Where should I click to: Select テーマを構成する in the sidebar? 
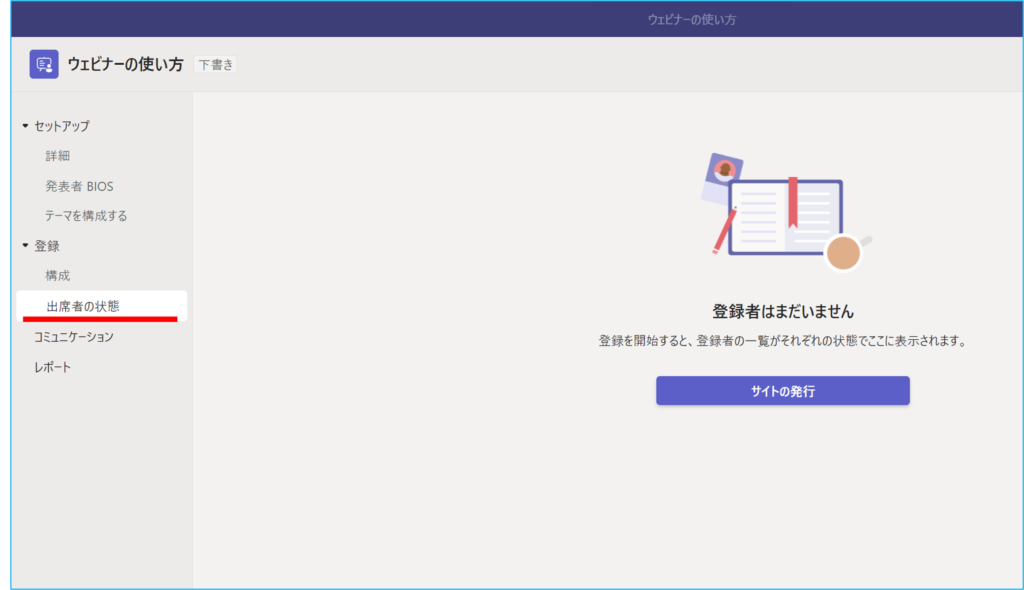point(86,216)
